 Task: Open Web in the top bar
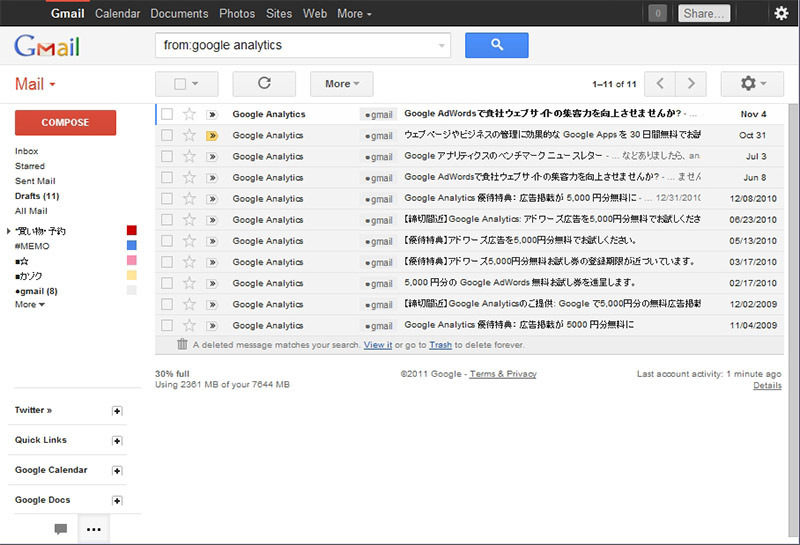(x=315, y=14)
